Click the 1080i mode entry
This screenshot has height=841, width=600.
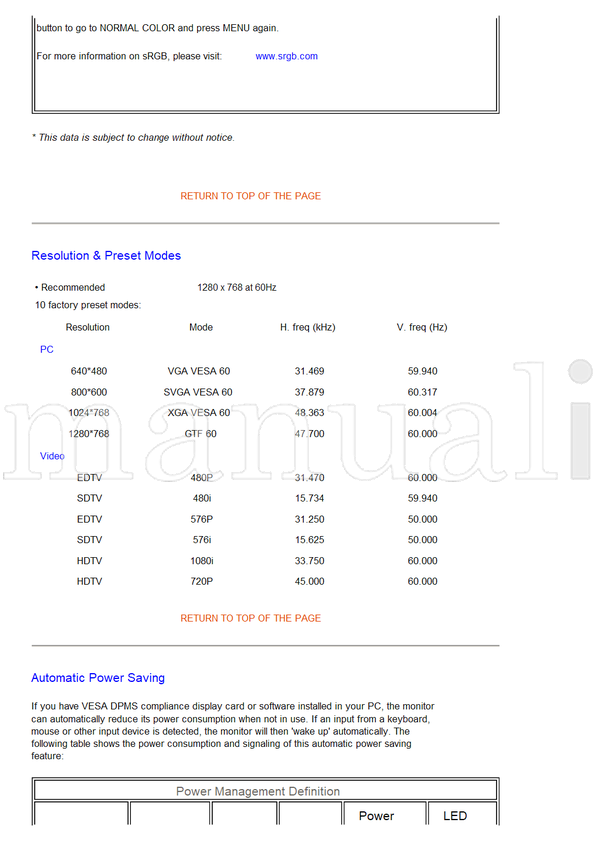click(x=201, y=561)
